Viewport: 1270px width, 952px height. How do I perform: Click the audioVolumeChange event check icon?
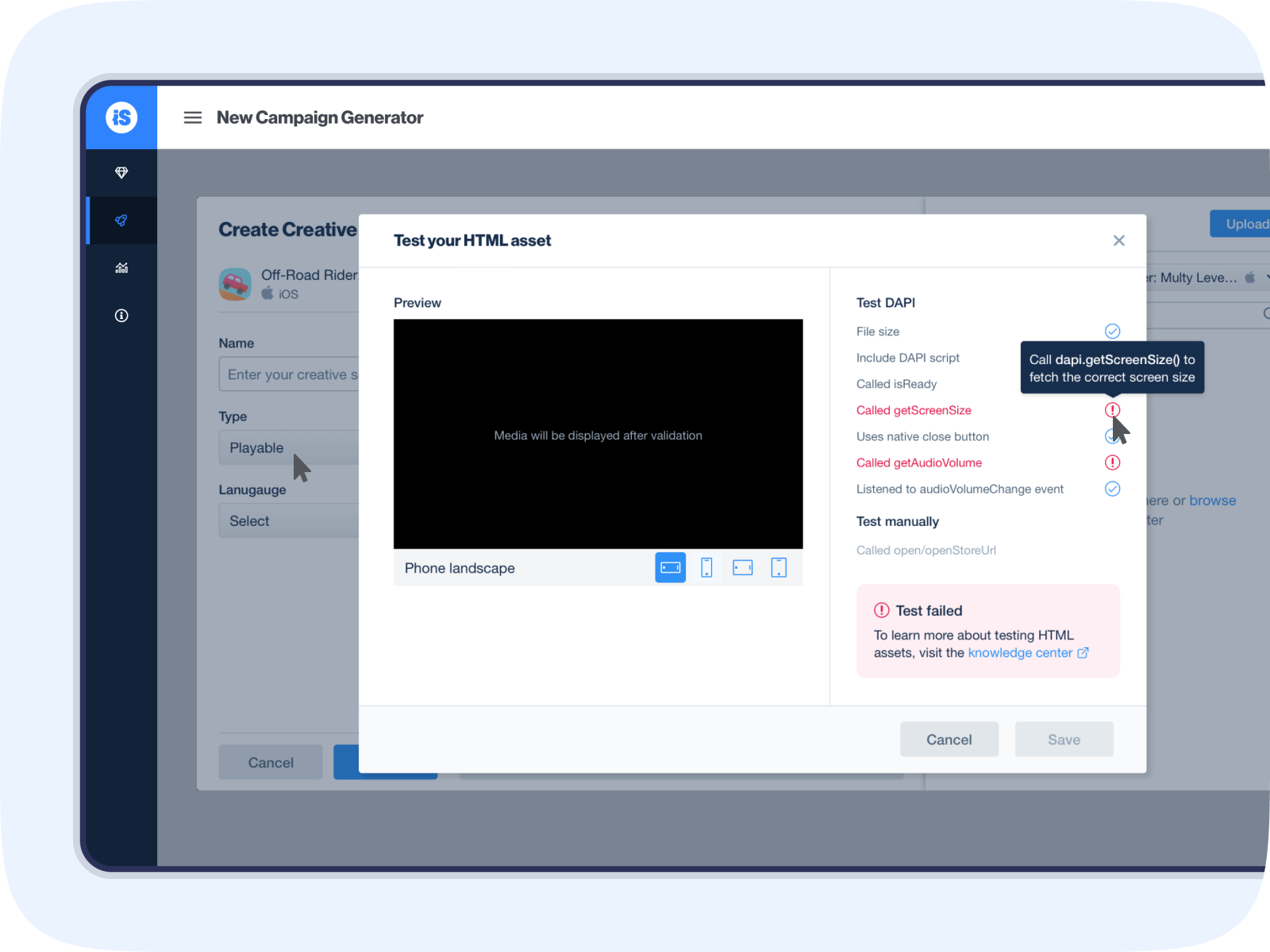(1113, 489)
